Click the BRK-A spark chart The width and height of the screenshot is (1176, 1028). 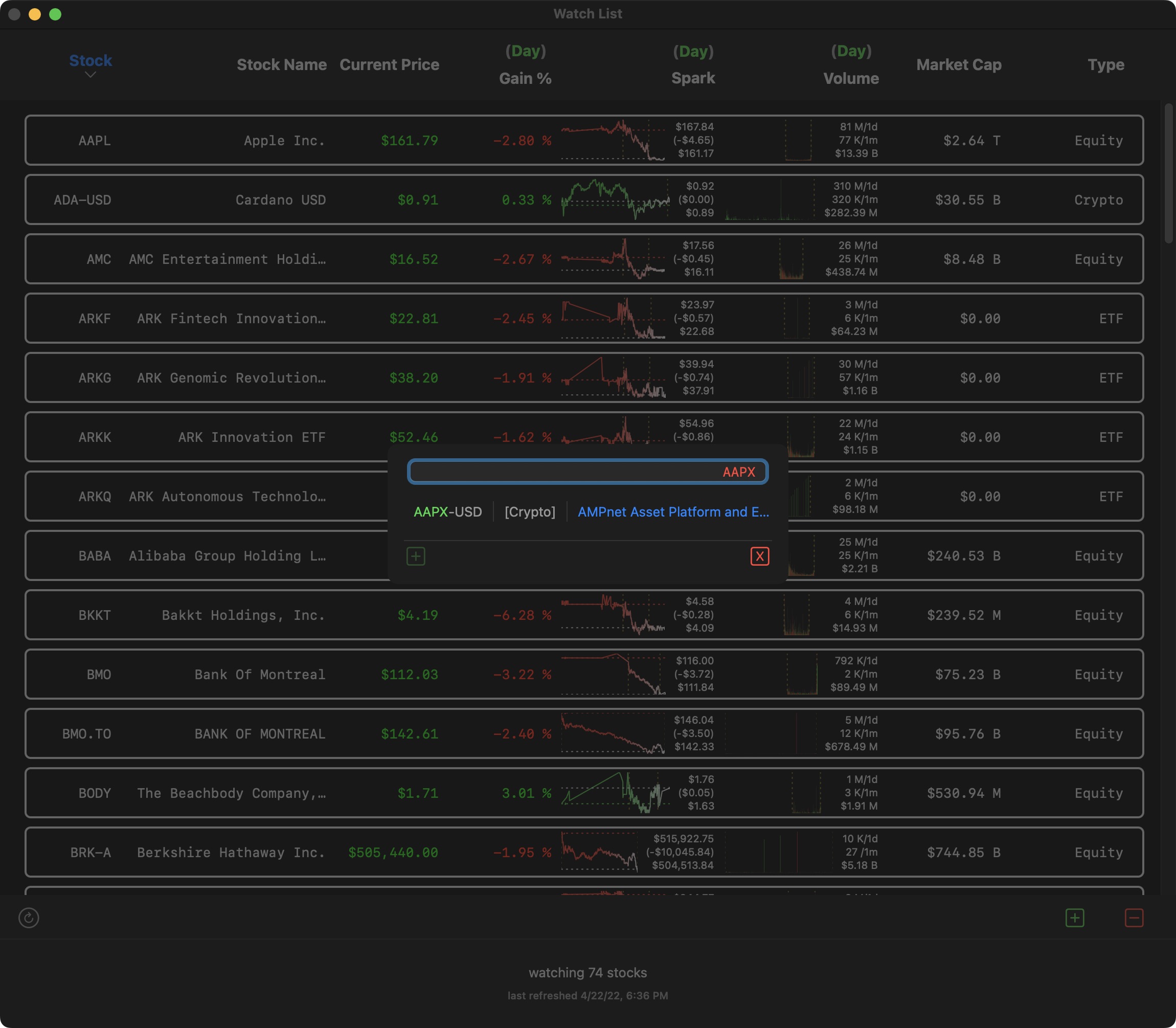599,852
